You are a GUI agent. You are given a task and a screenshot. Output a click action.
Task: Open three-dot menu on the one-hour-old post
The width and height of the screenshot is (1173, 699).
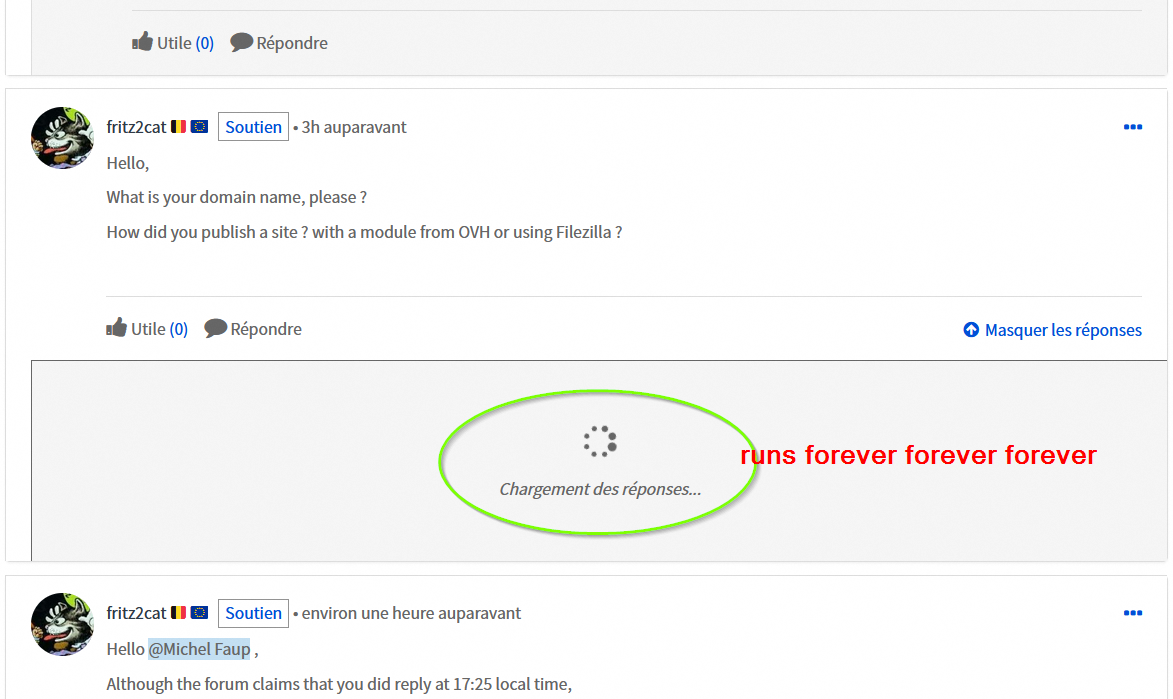1133,613
